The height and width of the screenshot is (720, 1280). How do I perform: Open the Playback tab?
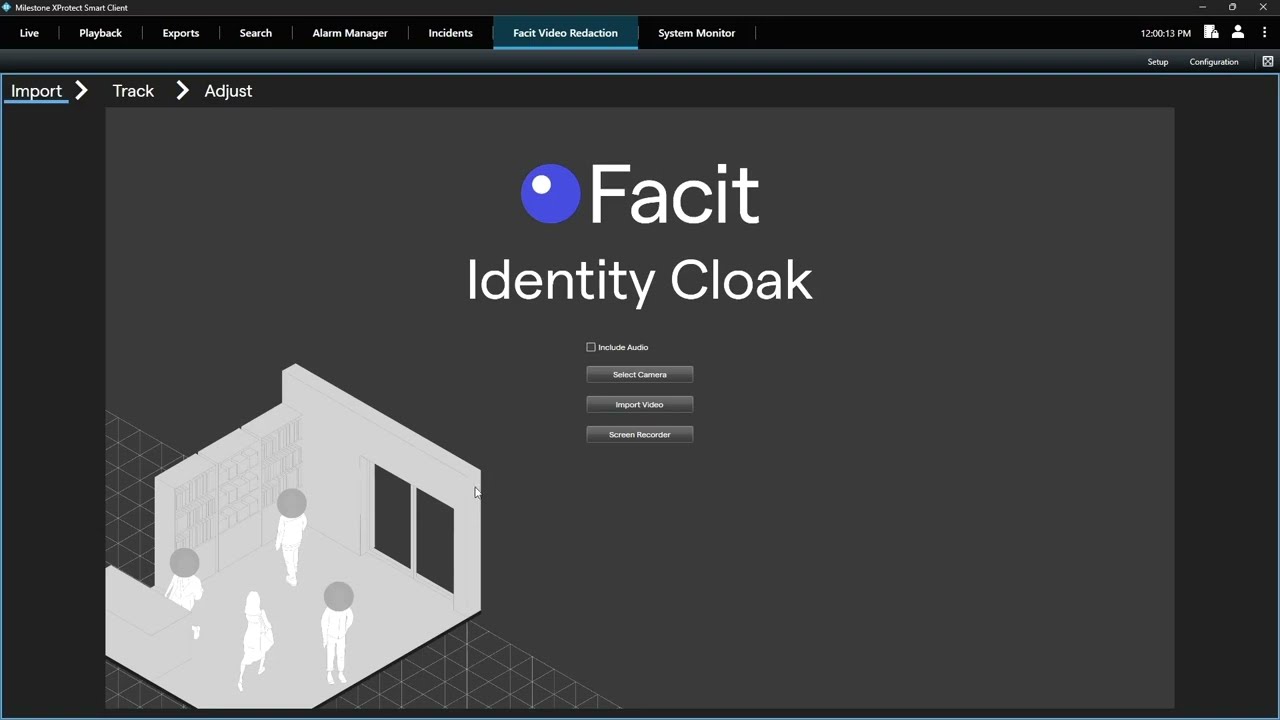point(101,33)
